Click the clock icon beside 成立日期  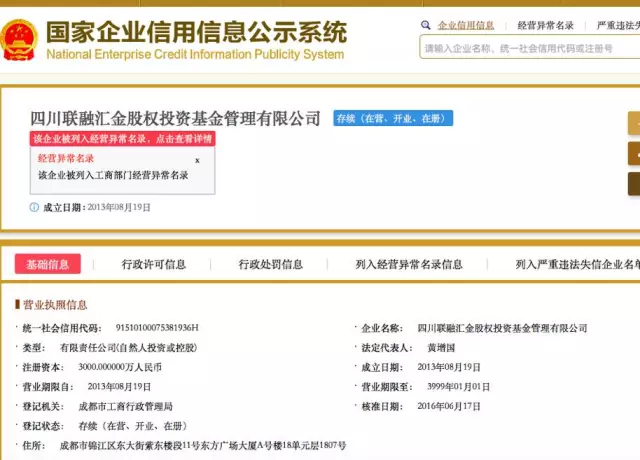(x=34, y=208)
